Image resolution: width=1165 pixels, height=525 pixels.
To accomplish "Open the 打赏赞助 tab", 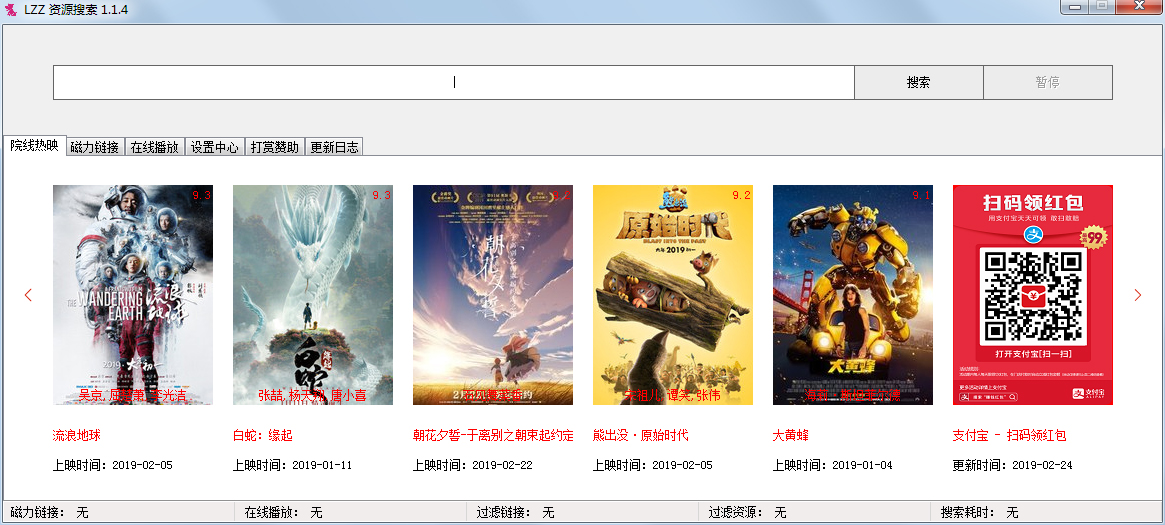I will tap(274, 147).
